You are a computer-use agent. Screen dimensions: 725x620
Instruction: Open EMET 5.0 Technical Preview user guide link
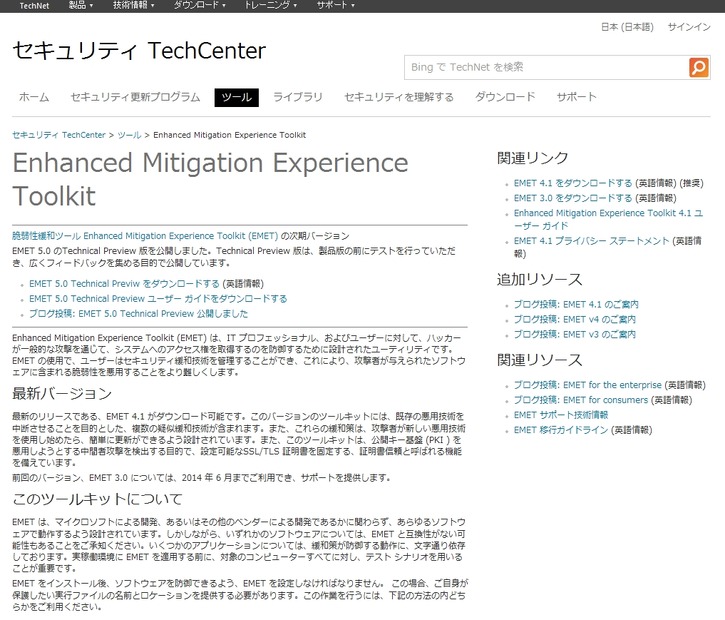pos(158,299)
